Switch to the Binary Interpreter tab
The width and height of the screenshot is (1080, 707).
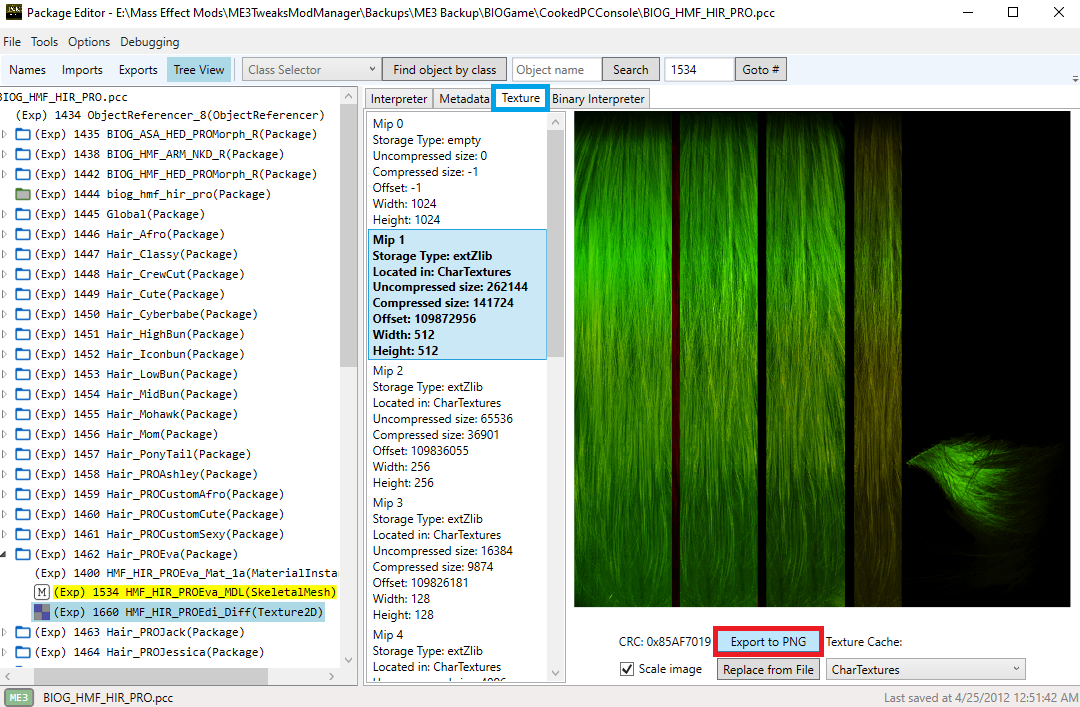click(598, 99)
